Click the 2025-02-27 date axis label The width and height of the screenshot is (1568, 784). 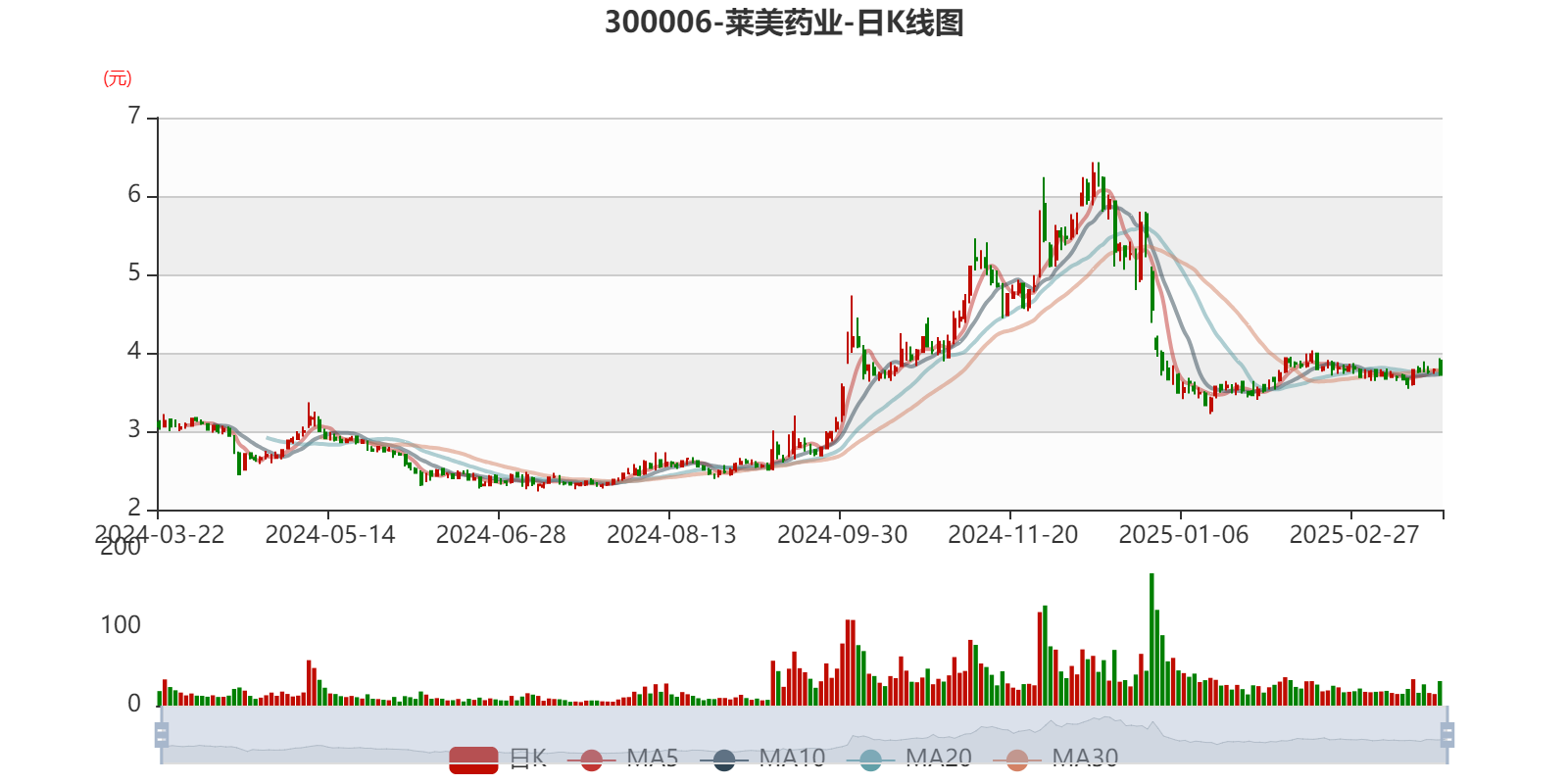click(x=1354, y=535)
